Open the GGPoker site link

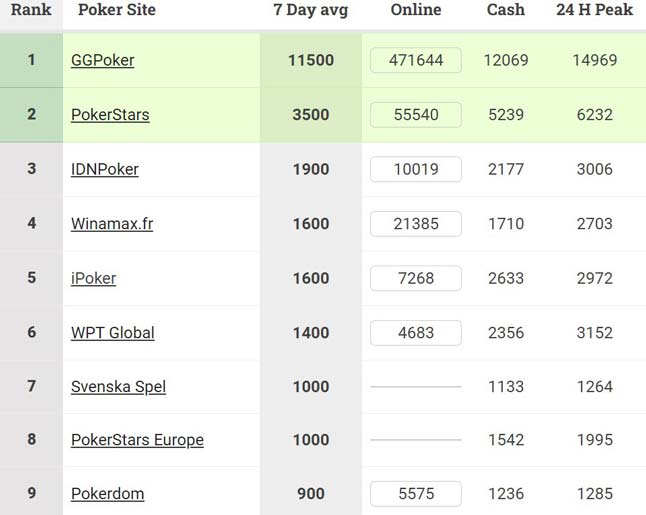pyautogui.click(x=102, y=60)
